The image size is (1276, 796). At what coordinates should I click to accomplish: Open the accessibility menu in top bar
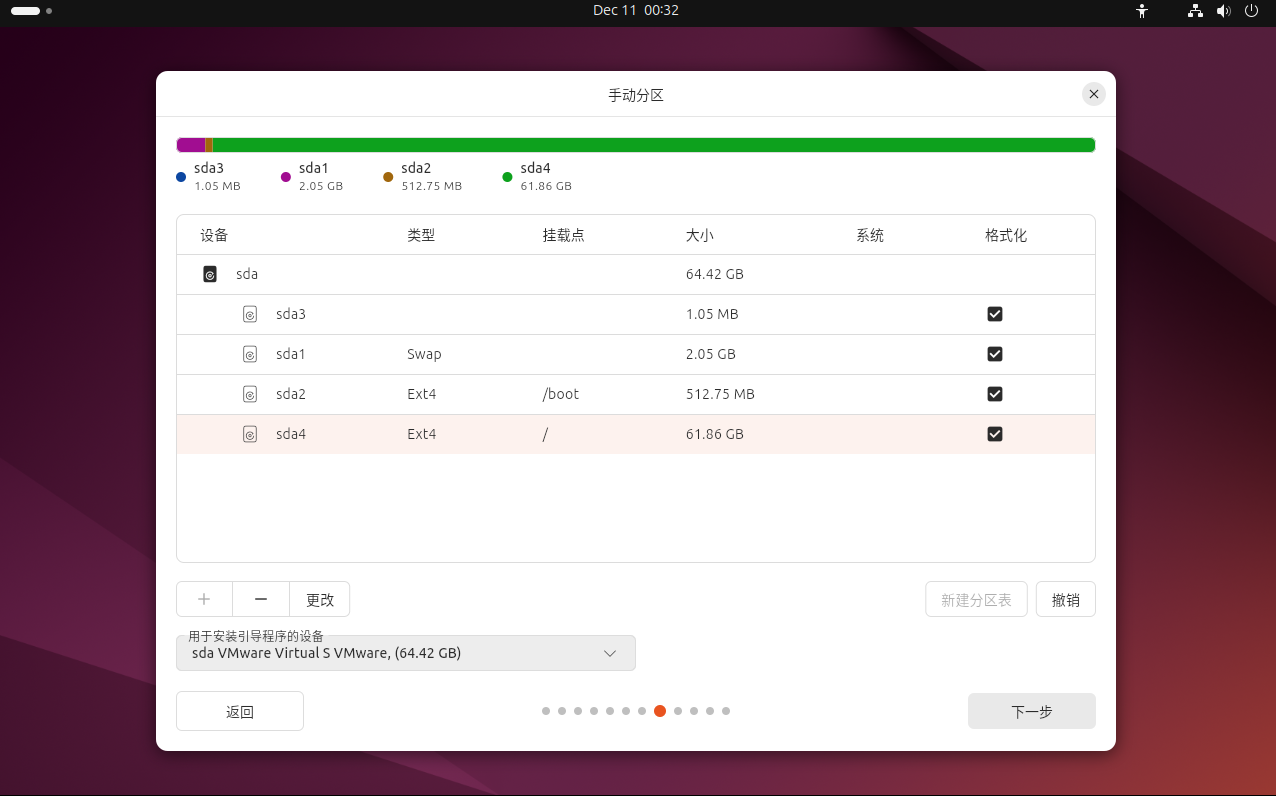pyautogui.click(x=1143, y=11)
